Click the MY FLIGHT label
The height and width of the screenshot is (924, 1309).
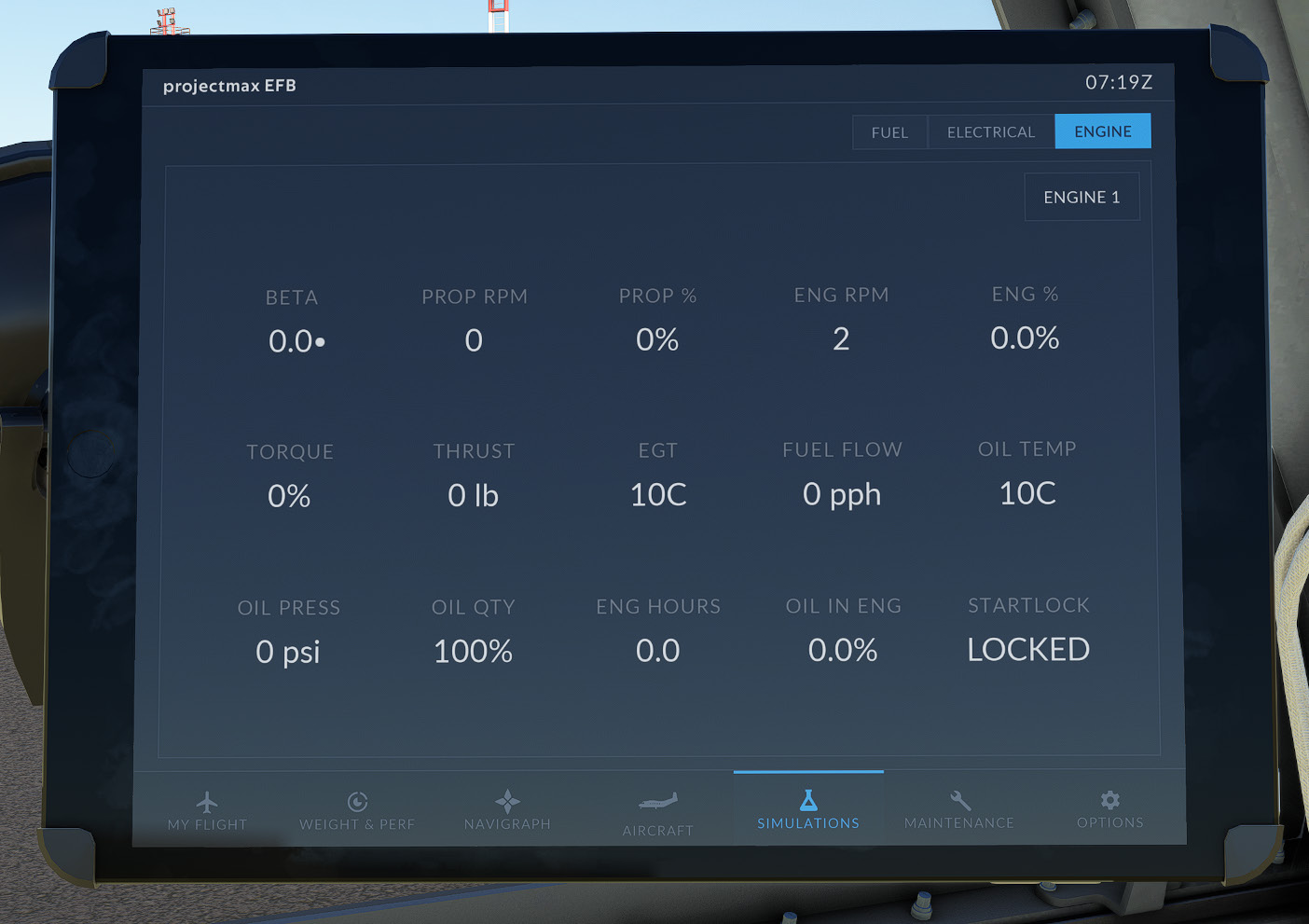(207, 825)
